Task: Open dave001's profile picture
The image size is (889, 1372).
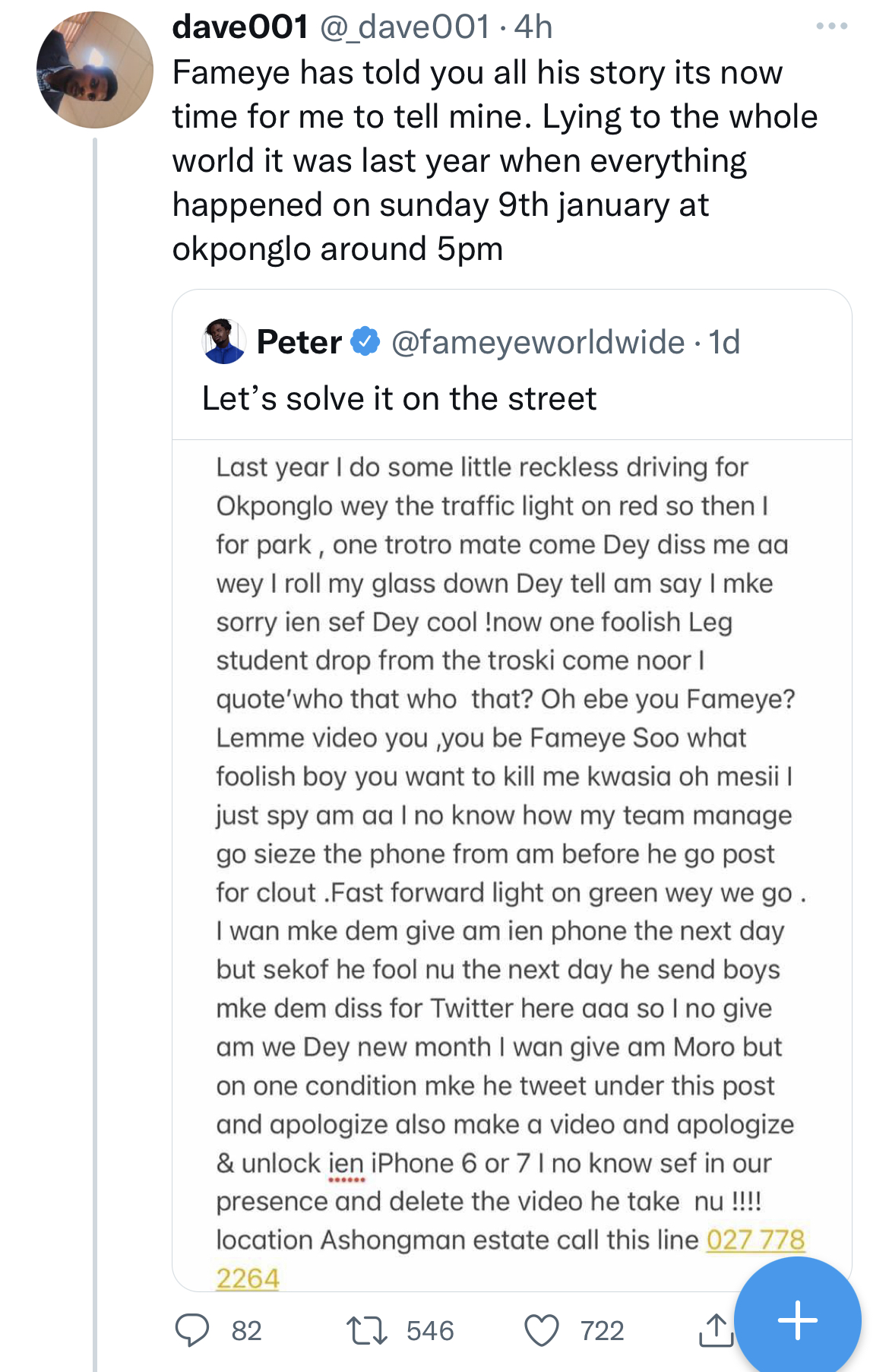Action: coord(95,70)
